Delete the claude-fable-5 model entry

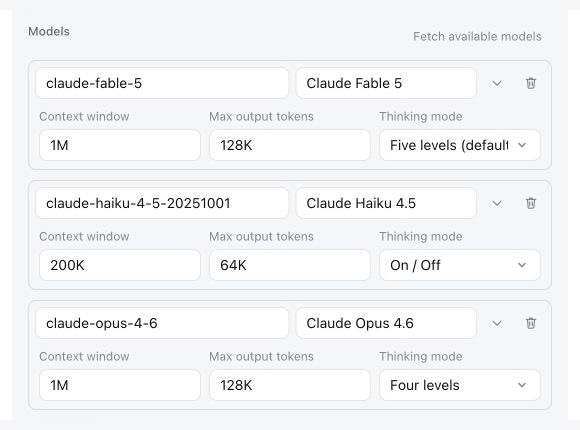pos(531,83)
